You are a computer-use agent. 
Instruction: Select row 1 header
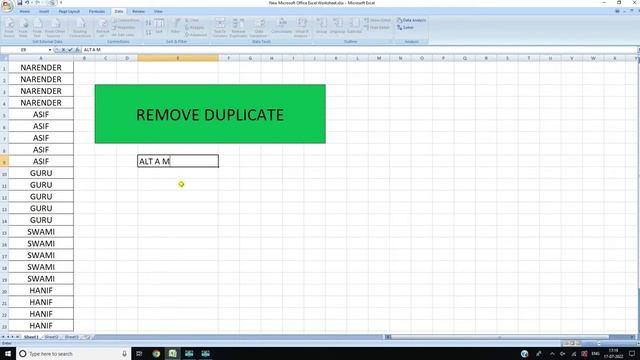4,68
